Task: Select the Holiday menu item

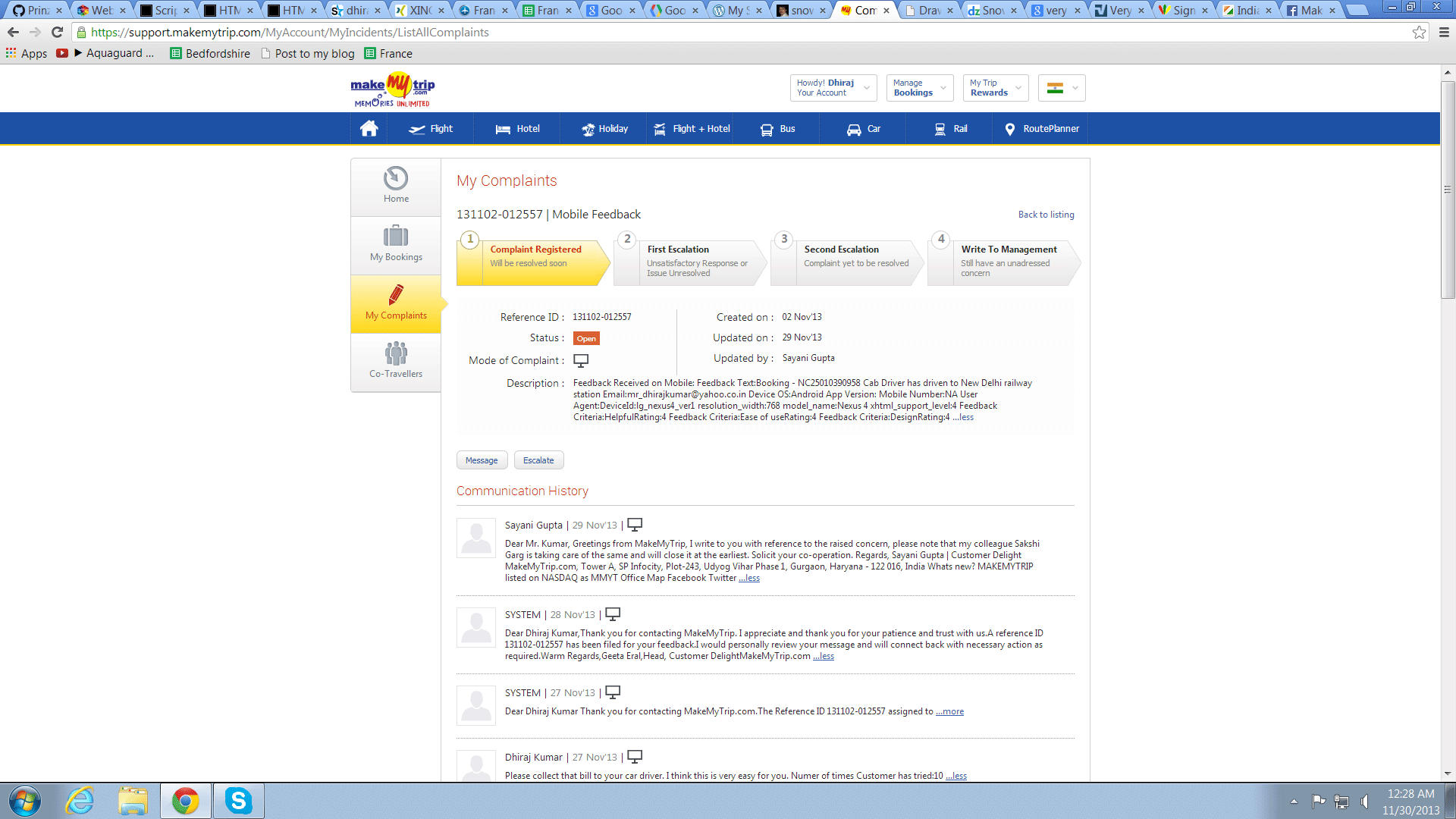Action: click(604, 129)
